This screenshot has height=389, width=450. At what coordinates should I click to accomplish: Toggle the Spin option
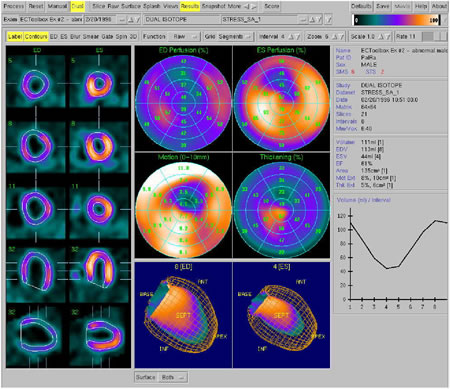pyautogui.click(x=121, y=37)
